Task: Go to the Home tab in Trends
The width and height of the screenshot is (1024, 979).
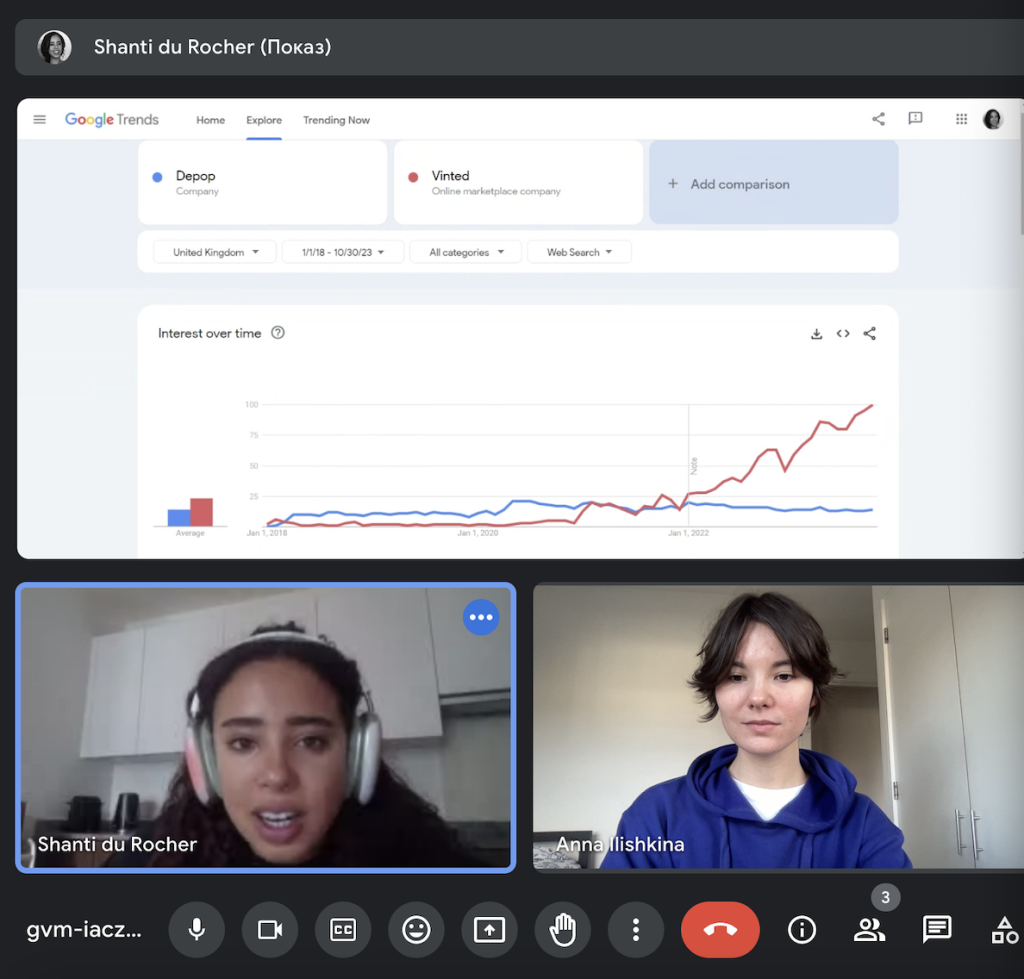Action: 210,120
